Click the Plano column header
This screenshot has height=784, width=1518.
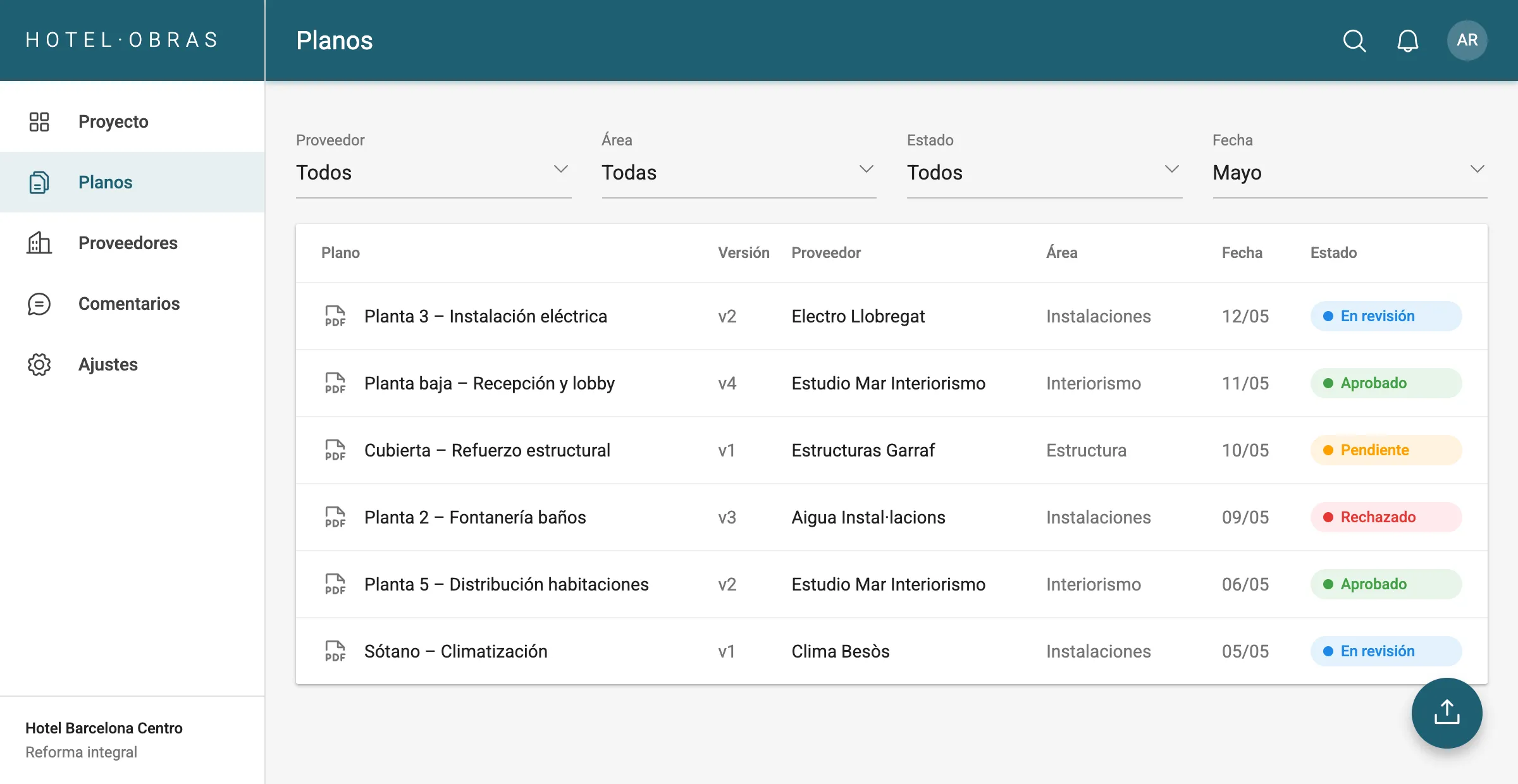click(x=340, y=253)
